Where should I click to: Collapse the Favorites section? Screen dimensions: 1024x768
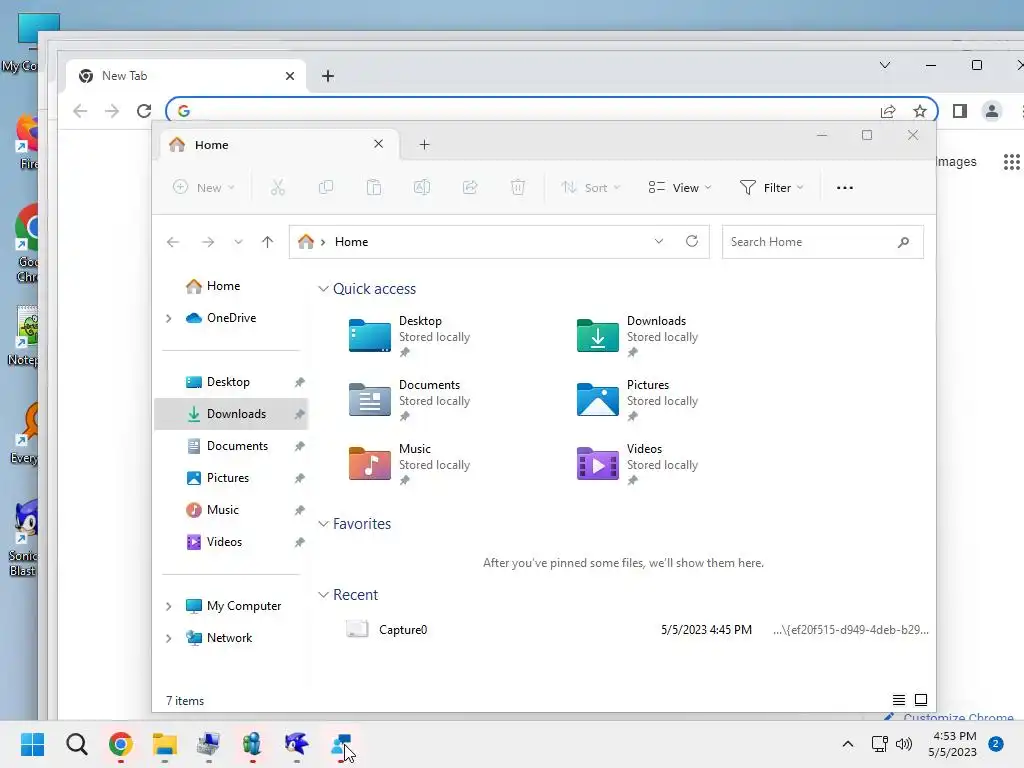[x=323, y=524]
